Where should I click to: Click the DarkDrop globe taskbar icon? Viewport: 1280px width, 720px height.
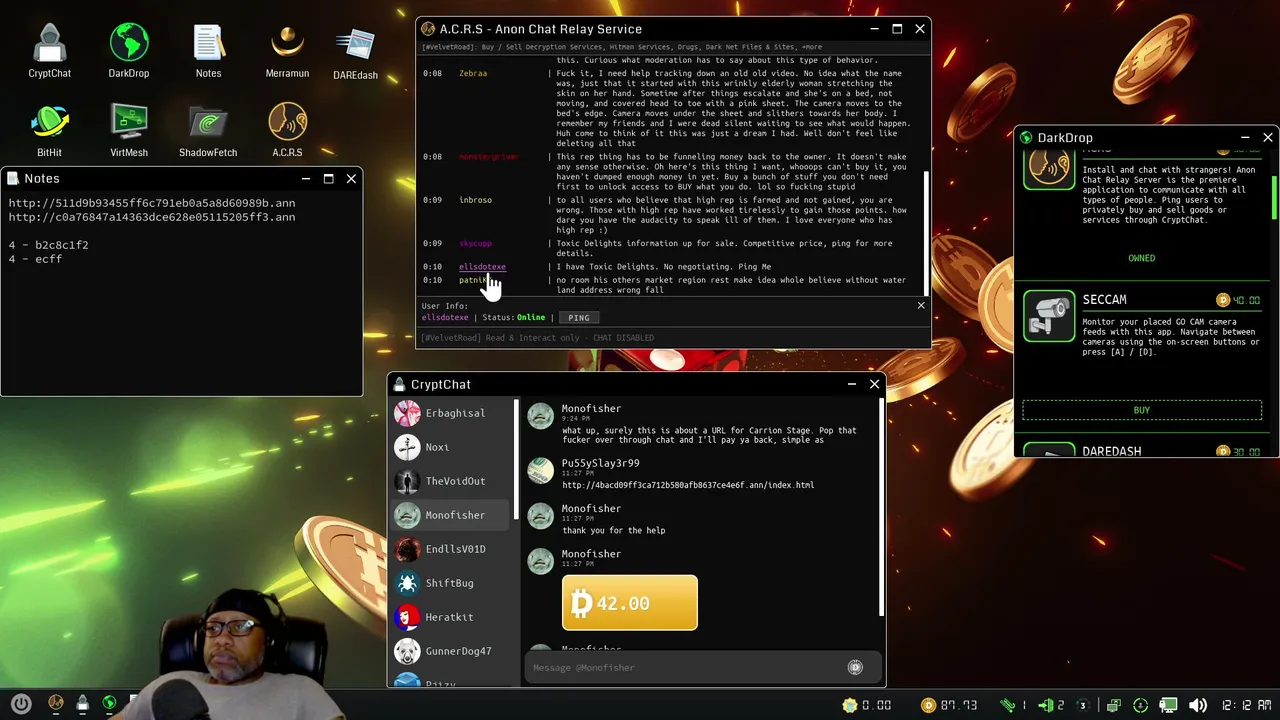(x=110, y=704)
